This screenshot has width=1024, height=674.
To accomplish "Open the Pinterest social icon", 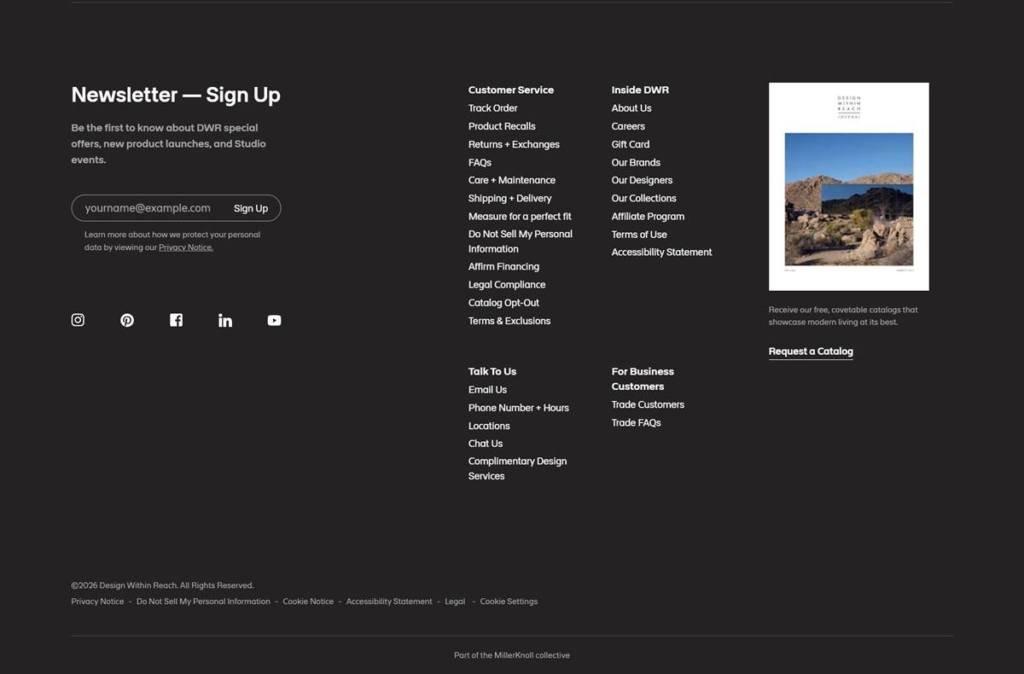I will pyautogui.click(x=127, y=320).
